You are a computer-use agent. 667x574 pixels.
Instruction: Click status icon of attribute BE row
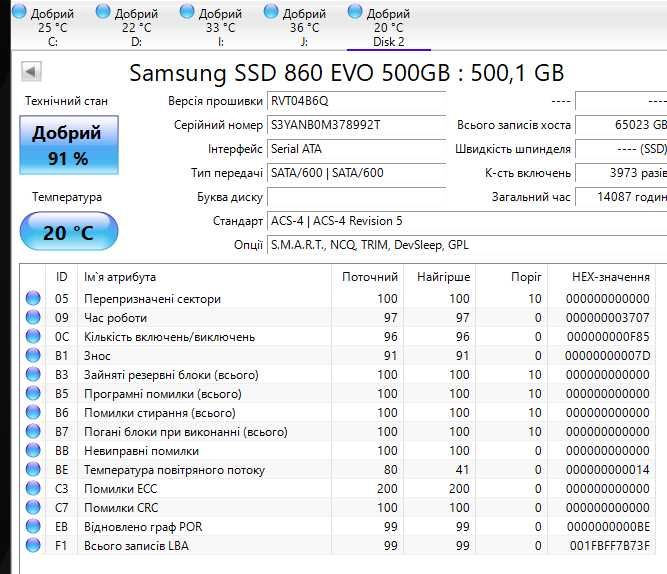pyautogui.click(x=33, y=469)
